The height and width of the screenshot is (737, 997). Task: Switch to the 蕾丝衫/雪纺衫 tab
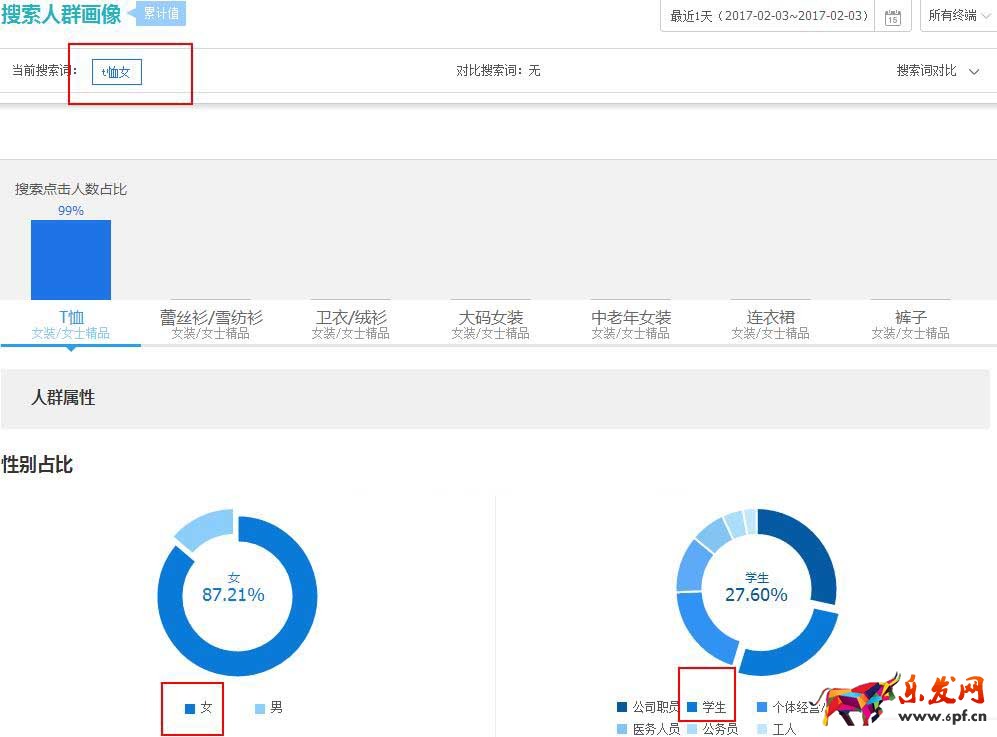[211, 324]
